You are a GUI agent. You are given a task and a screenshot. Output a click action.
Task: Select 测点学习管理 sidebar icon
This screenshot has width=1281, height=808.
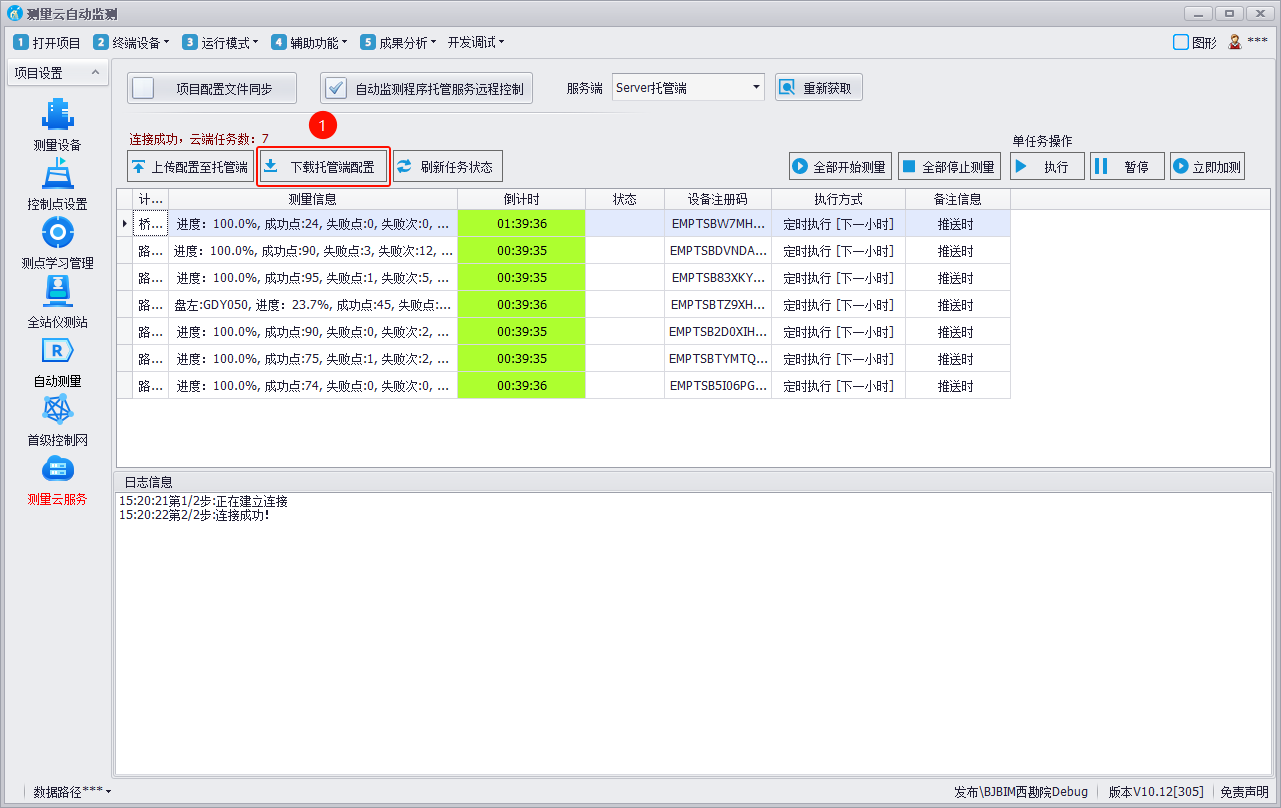point(57,233)
